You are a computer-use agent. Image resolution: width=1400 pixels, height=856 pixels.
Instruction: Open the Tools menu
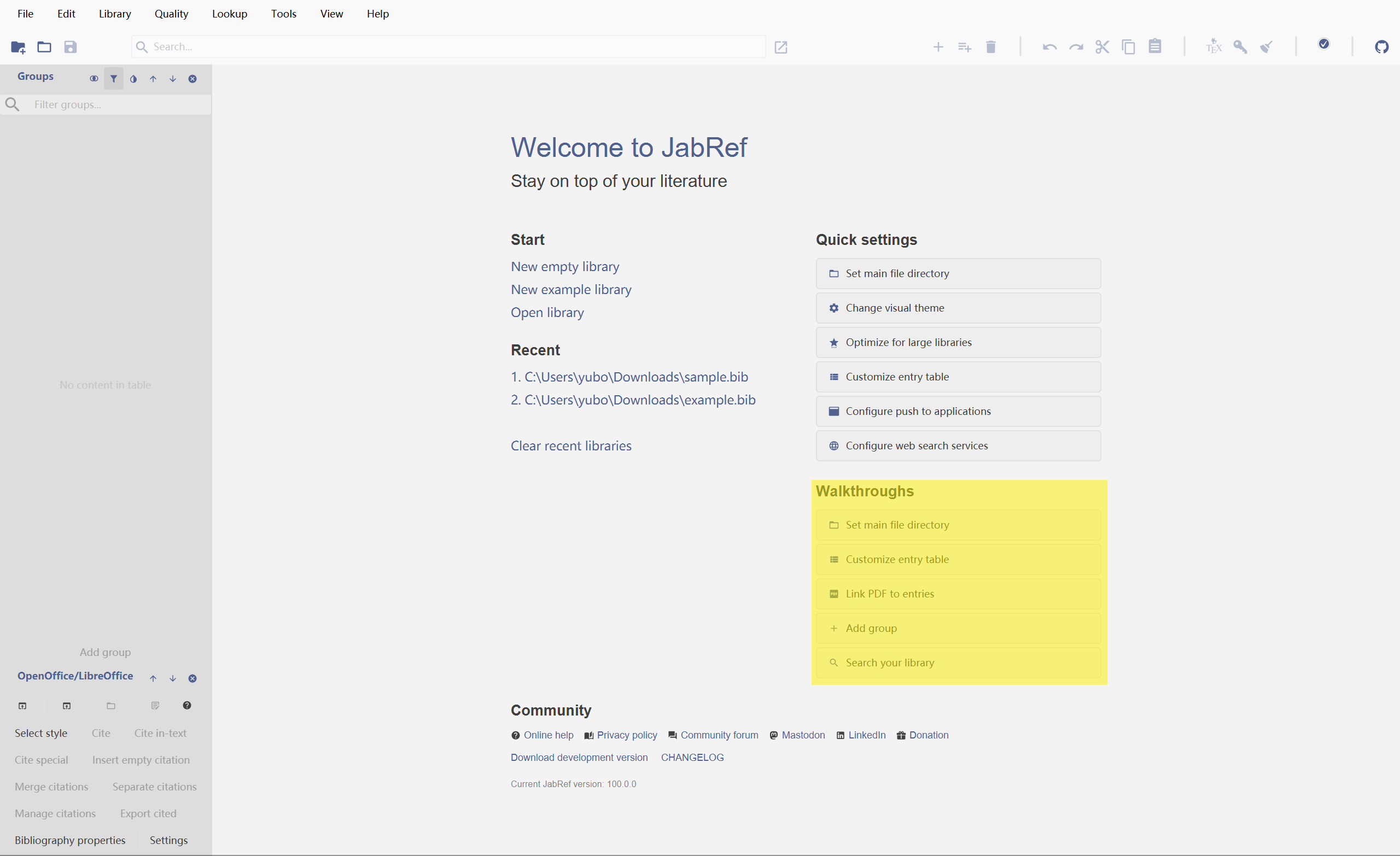[283, 14]
